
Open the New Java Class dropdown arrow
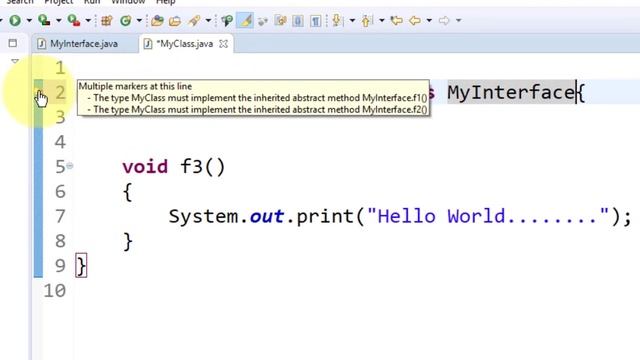pyautogui.click(x=139, y=20)
